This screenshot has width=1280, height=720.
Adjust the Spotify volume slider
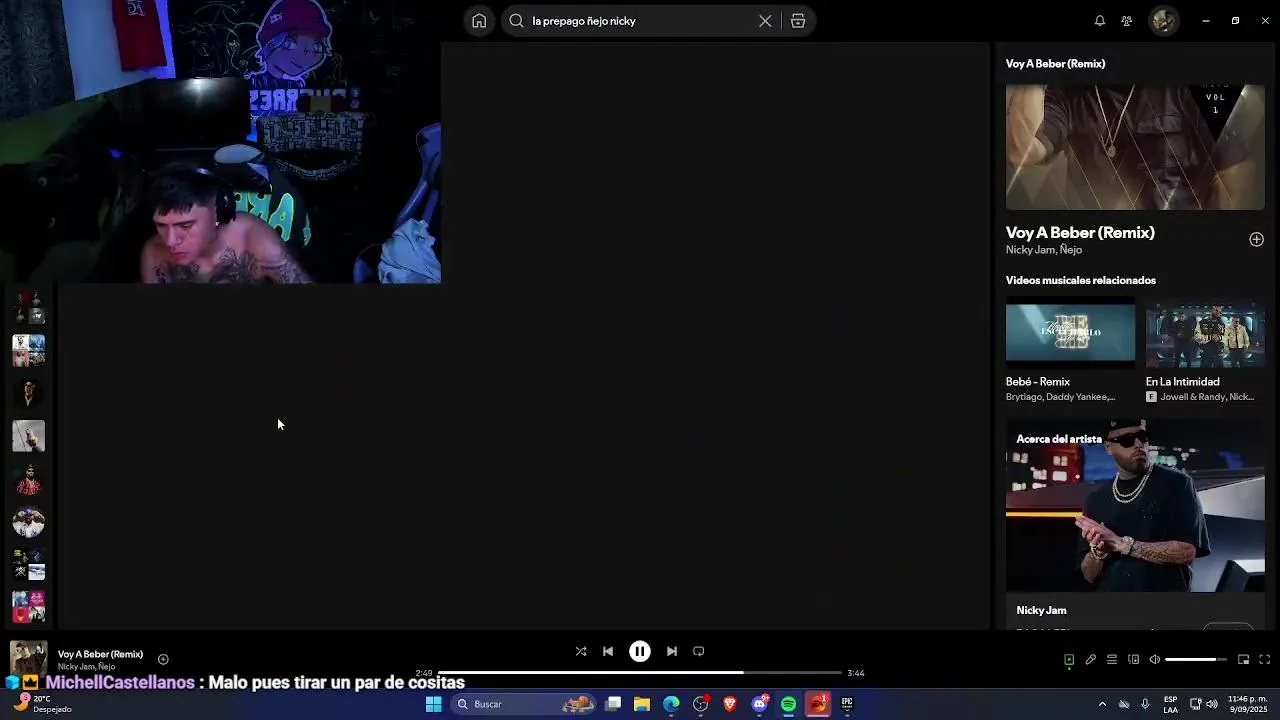[x=1196, y=659]
